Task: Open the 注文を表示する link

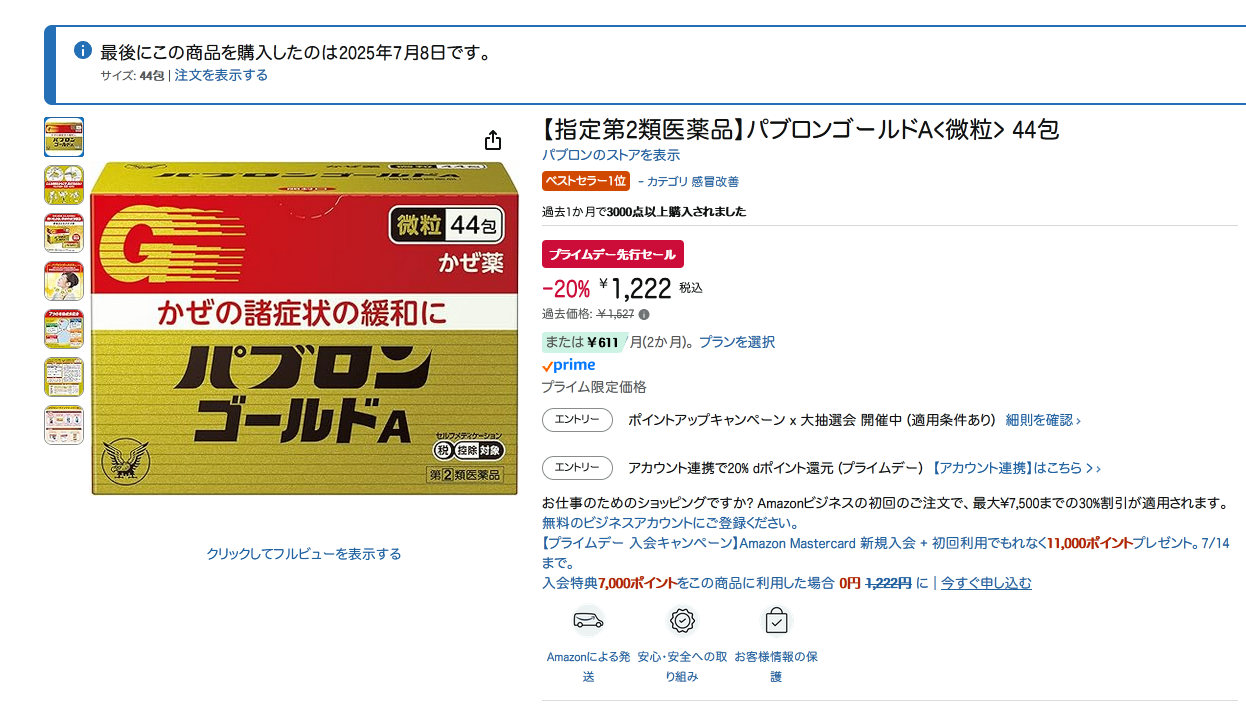Action: [x=221, y=75]
